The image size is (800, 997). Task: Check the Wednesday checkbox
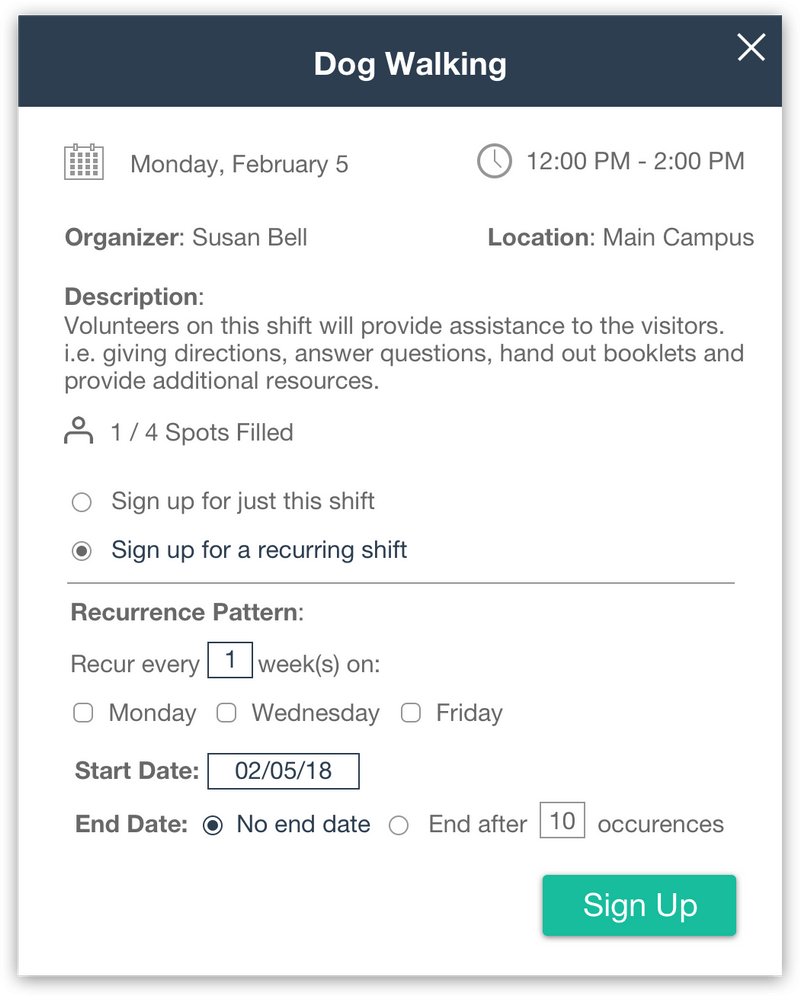point(227,713)
